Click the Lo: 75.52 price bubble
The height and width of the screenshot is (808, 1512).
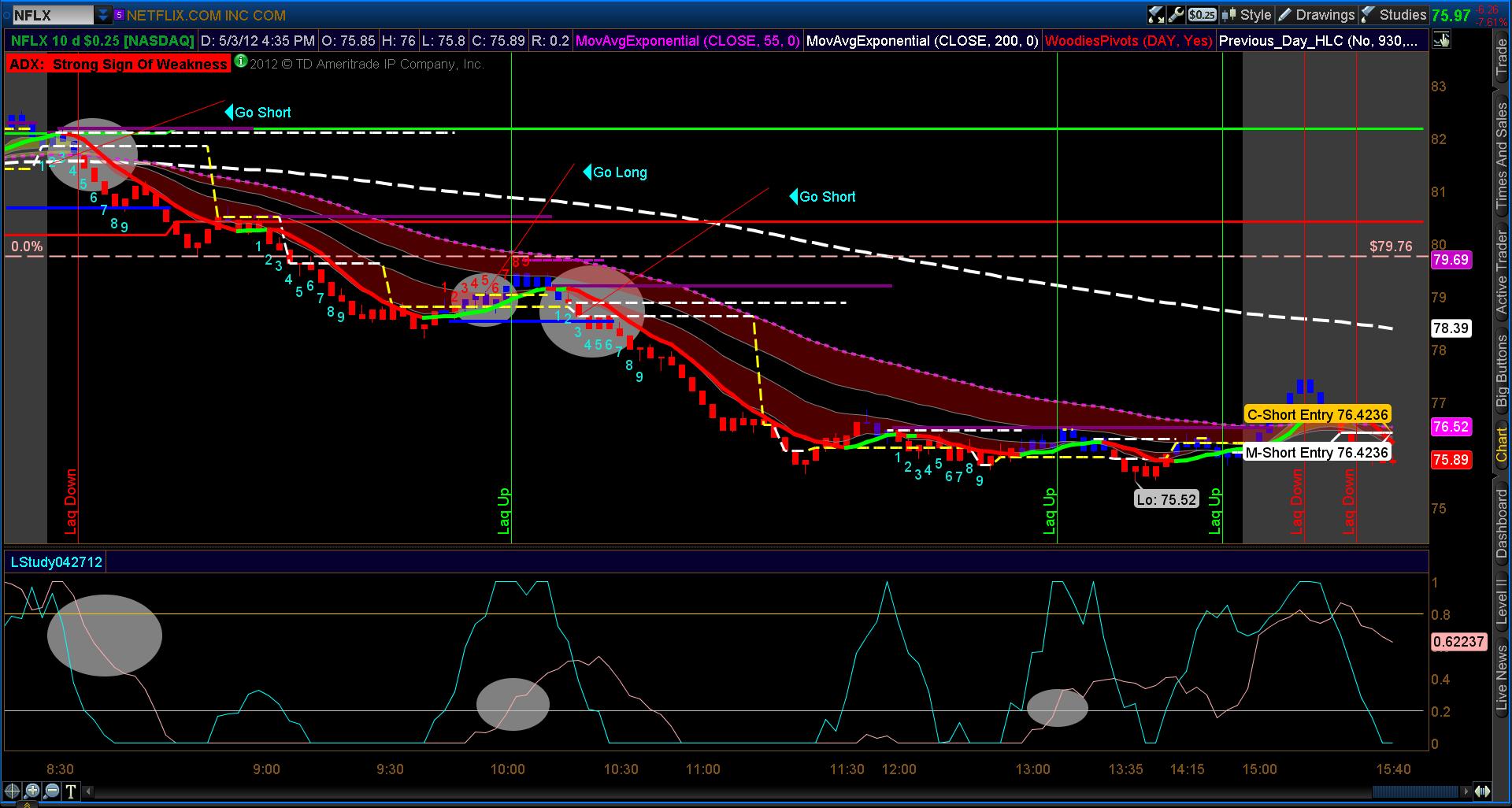[1166, 499]
